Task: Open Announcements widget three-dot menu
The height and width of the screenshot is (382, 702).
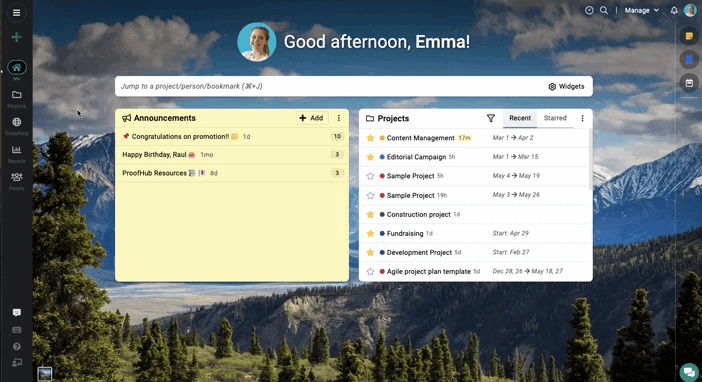Action: pos(338,118)
